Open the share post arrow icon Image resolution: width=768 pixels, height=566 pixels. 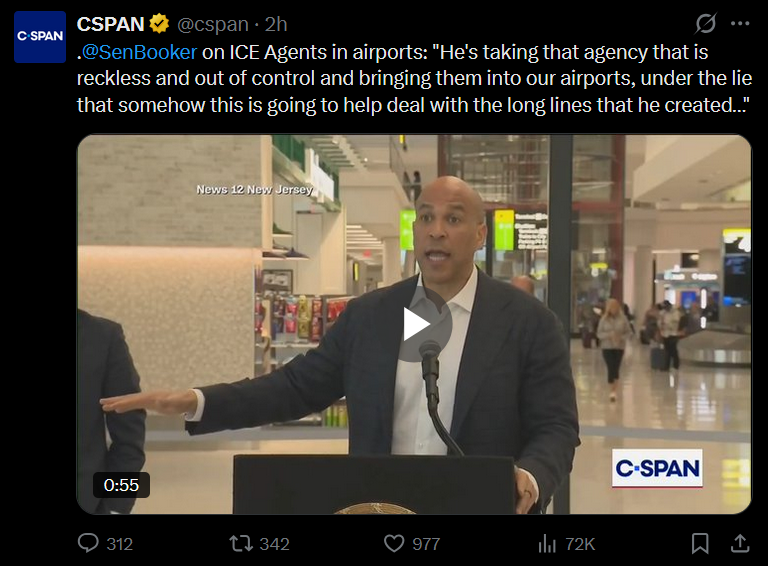pos(740,543)
